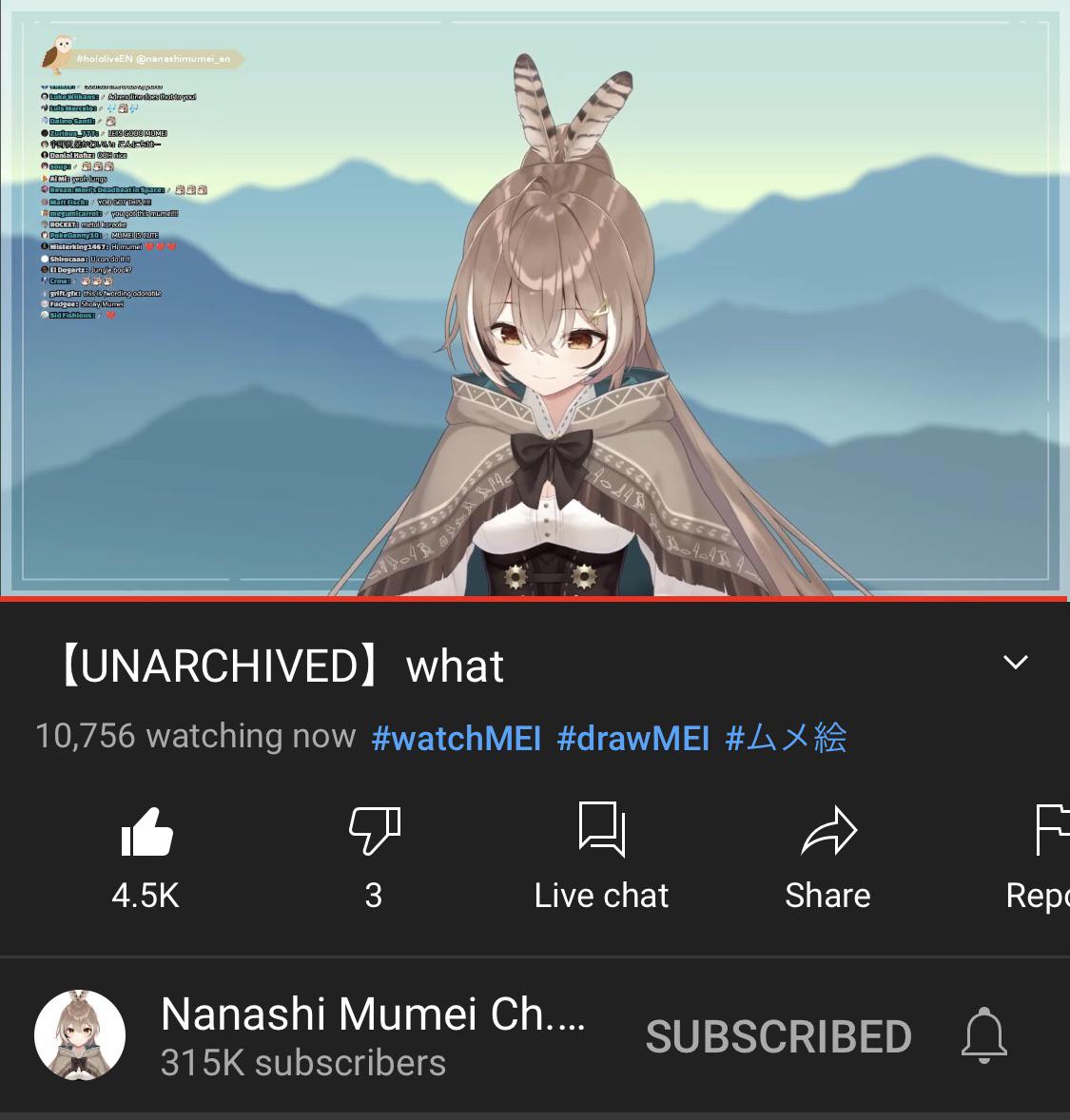Toggle the notification bell for the channel

click(x=984, y=1035)
